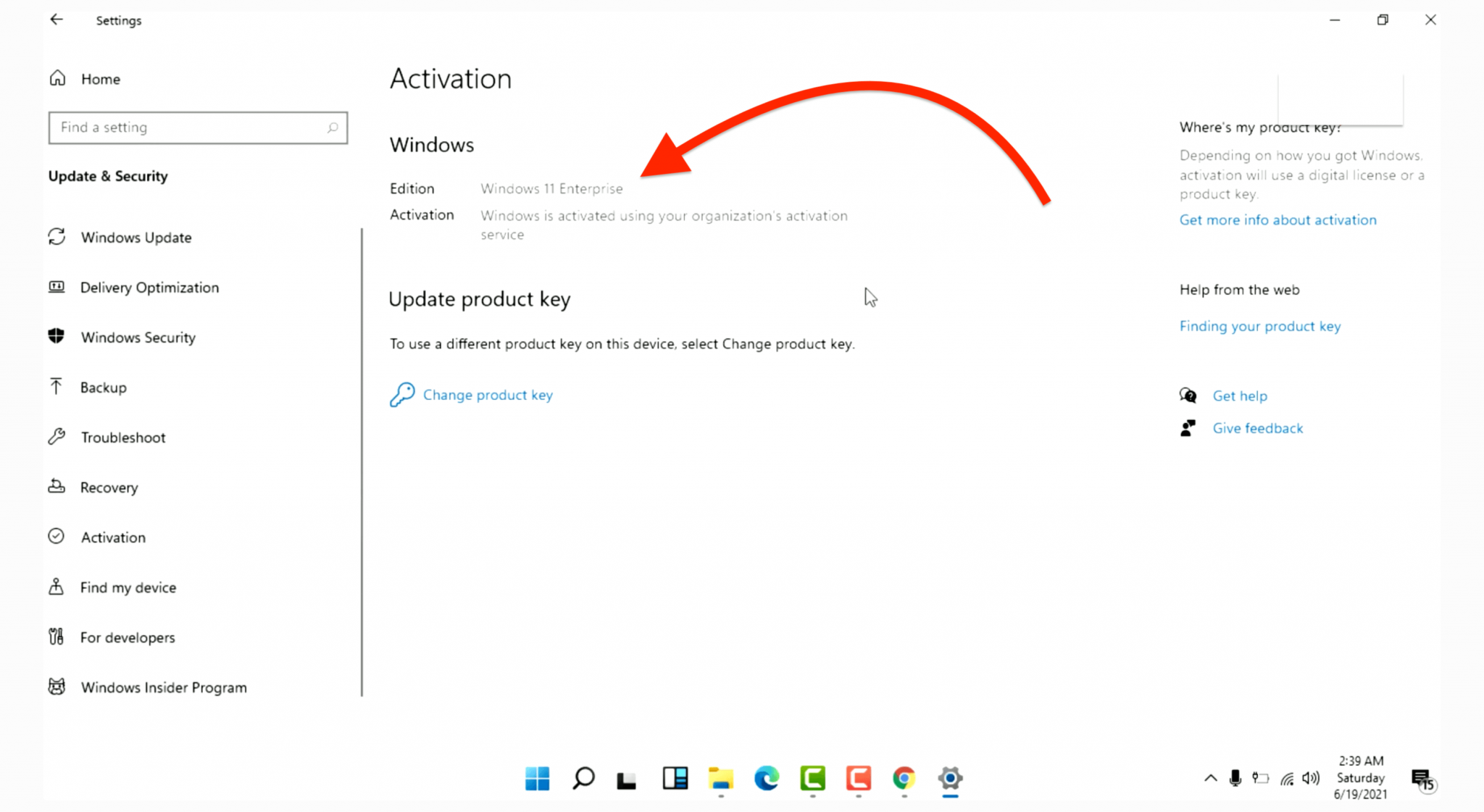The image size is (1484, 812).
Task: Click the Backup upload arrow icon
Action: pyautogui.click(x=57, y=386)
